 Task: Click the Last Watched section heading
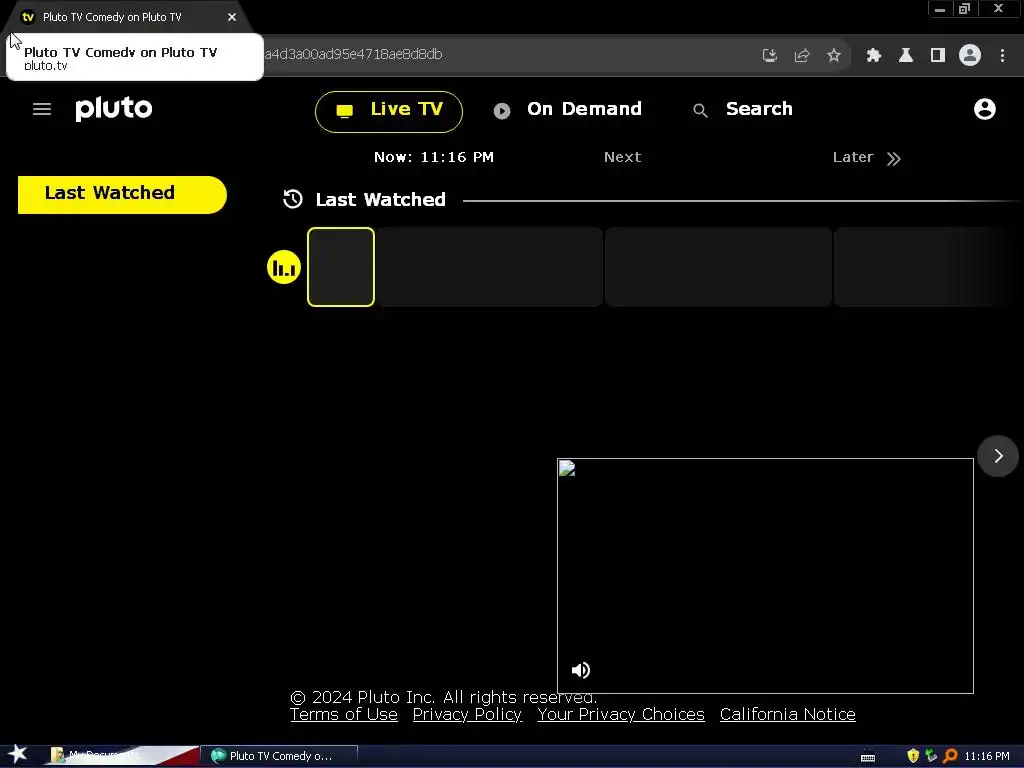(x=380, y=200)
